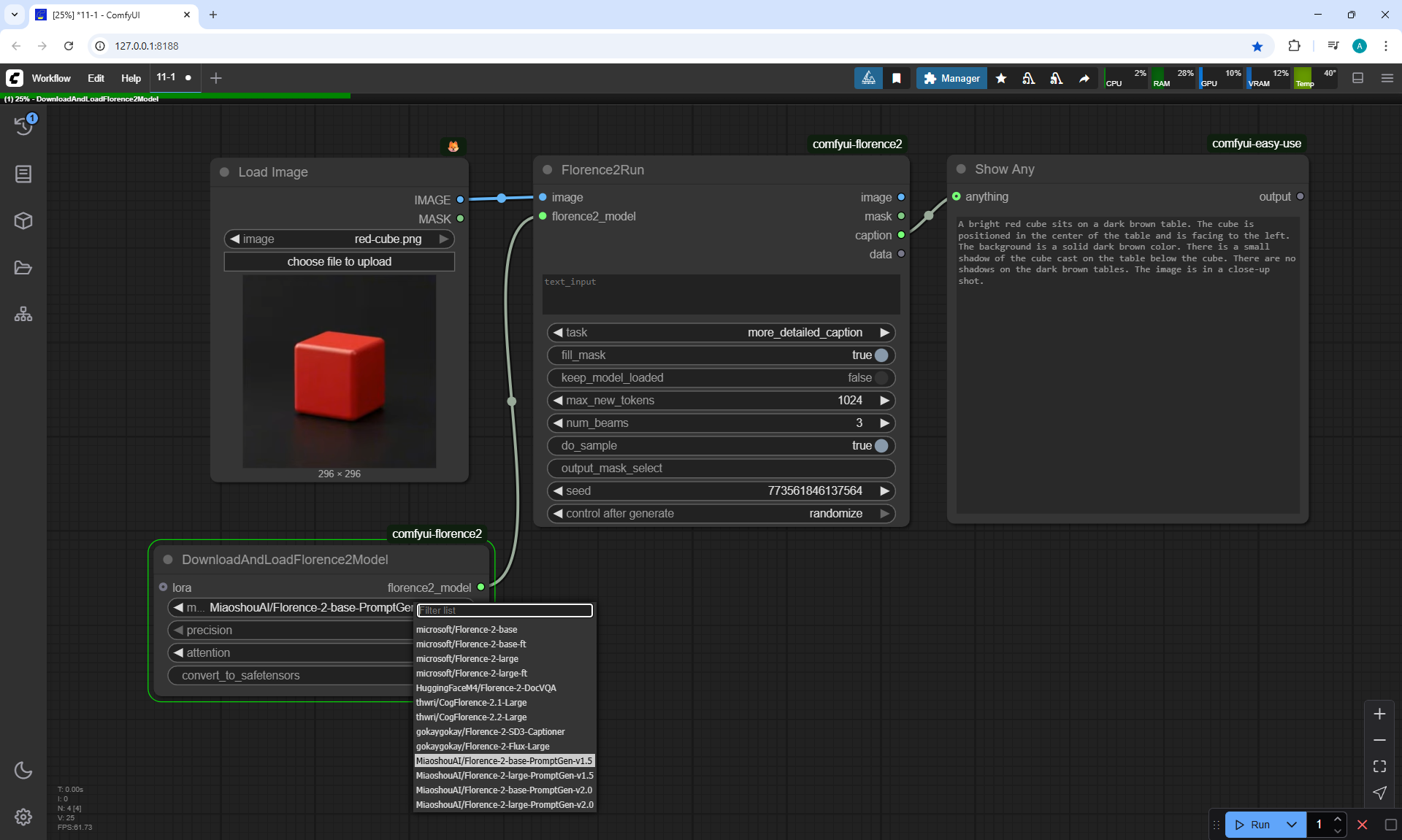The image size is (1402, 840).
Task: Select microsoft/Florence-2-large from model list
Action: 467,658
